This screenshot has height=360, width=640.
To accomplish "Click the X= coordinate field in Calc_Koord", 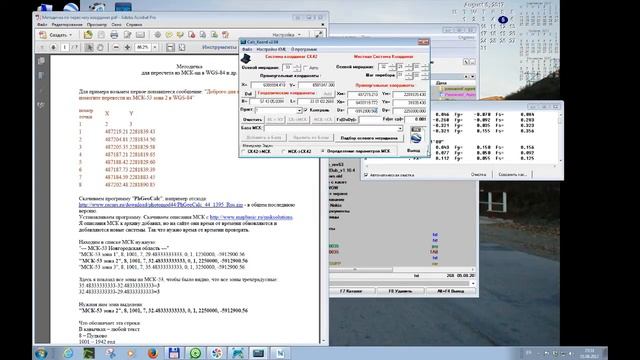I will tap(269, 85).
